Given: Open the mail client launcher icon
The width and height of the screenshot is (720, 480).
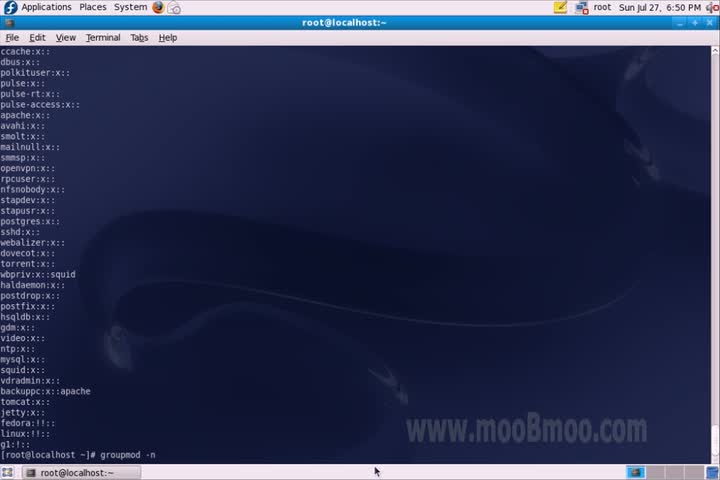Looking at the screenshot, I should click(174, 8).
